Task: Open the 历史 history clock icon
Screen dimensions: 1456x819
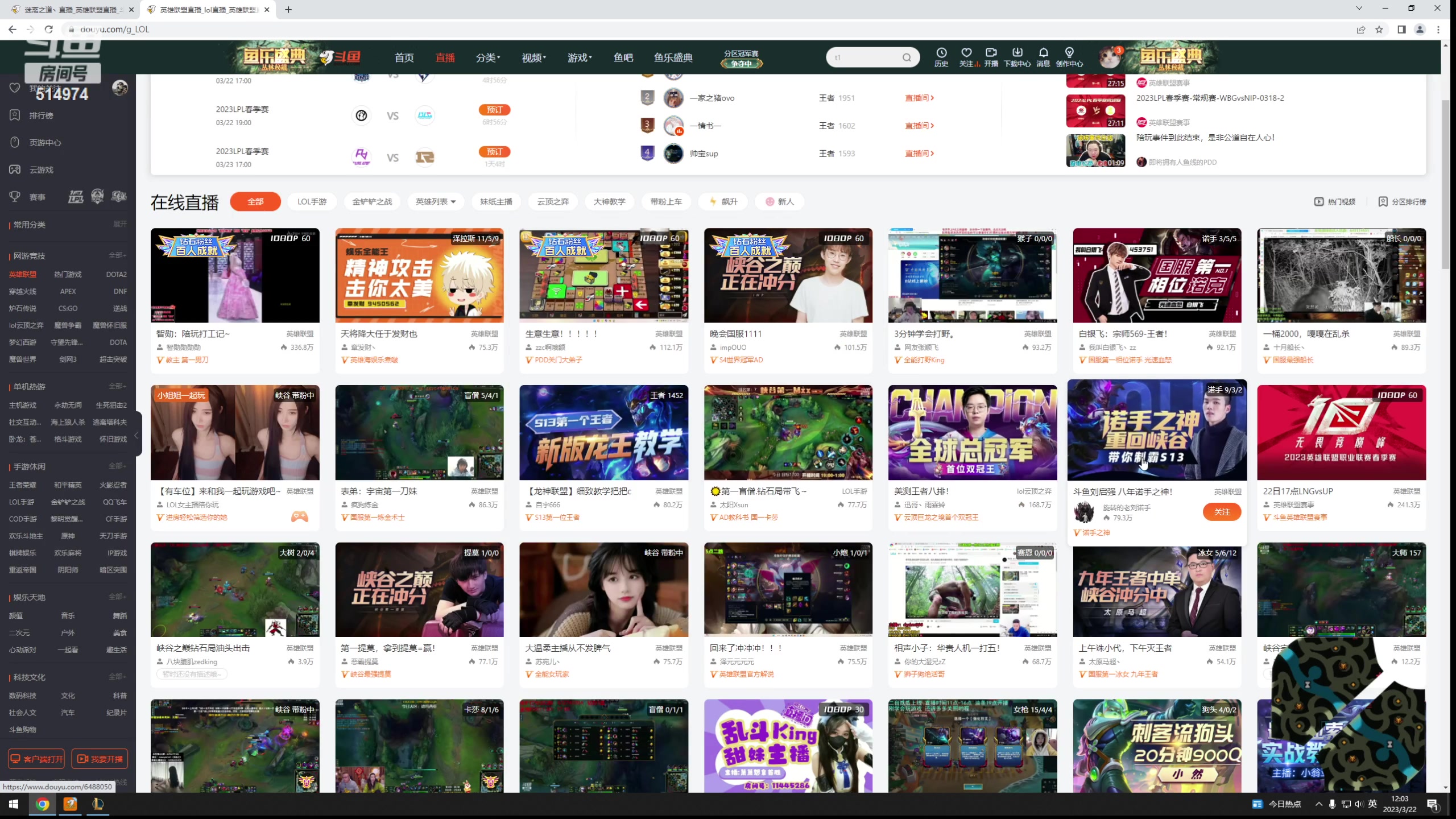Action: tap(941, 53)
